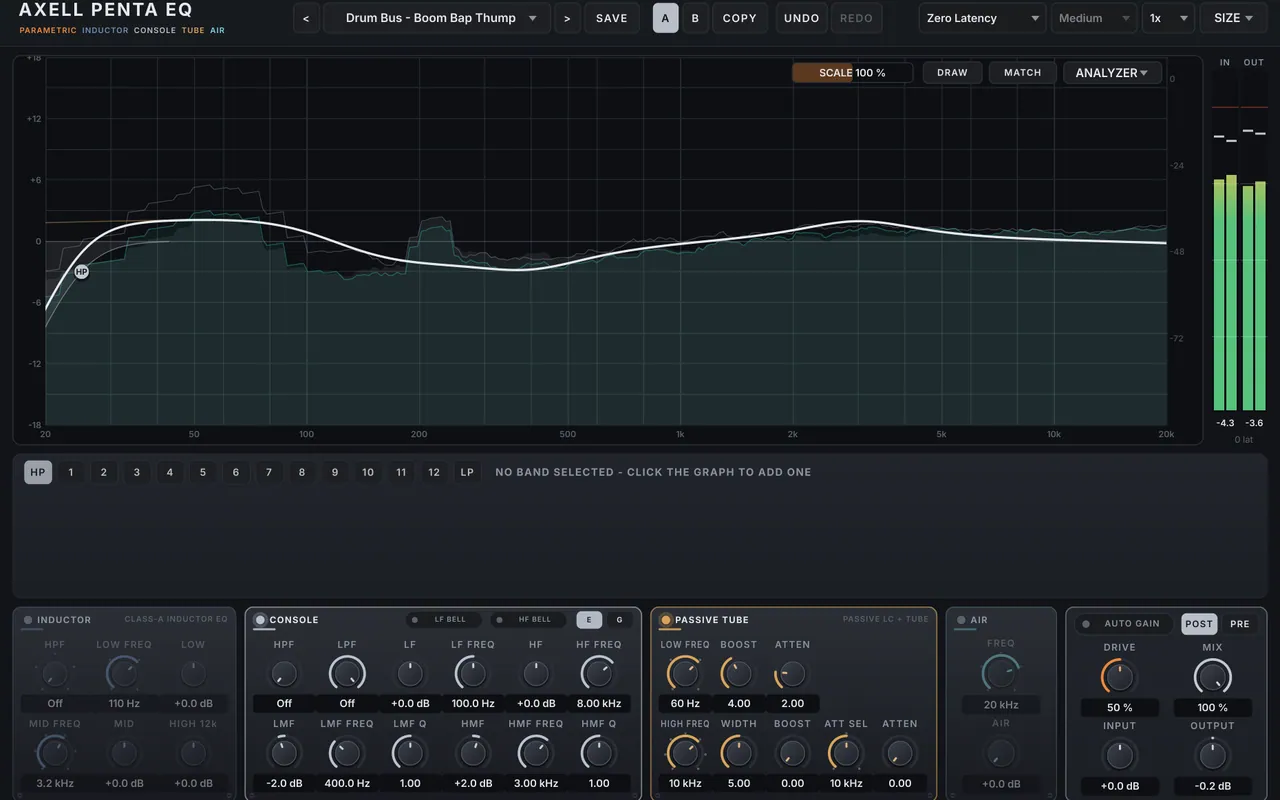Click the DRAW button
The height and width of the screenshot is (800, 1280).
952,73
